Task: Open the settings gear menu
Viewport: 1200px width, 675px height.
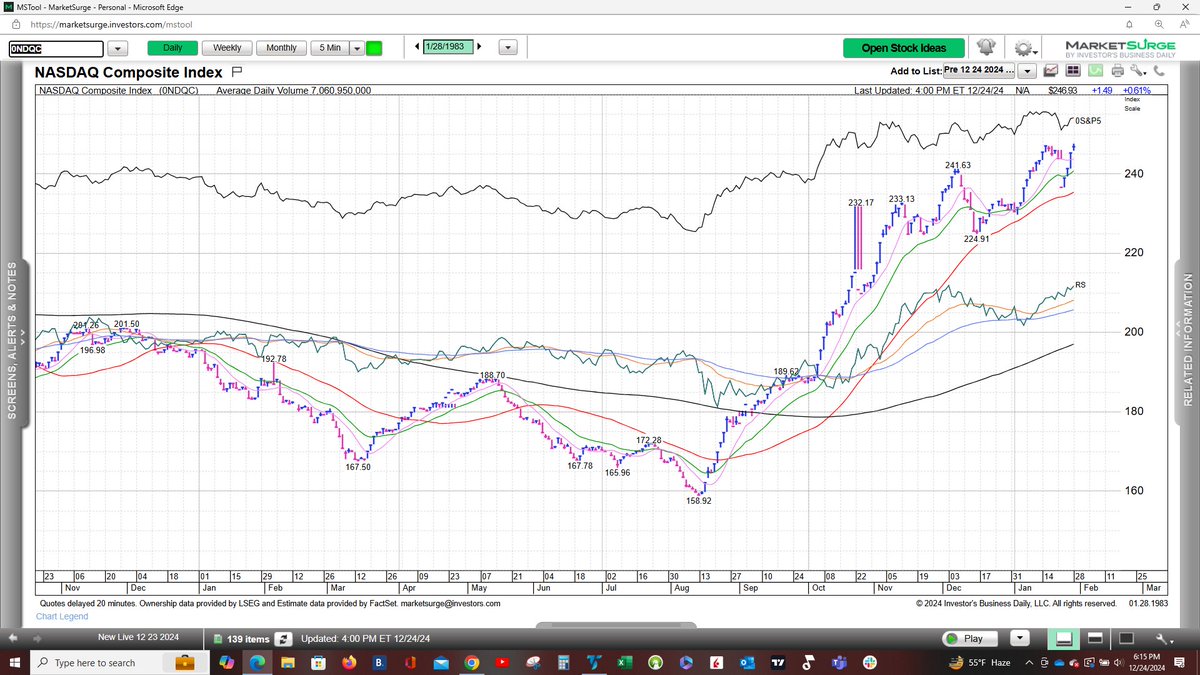Action: tap(1024, 48)
